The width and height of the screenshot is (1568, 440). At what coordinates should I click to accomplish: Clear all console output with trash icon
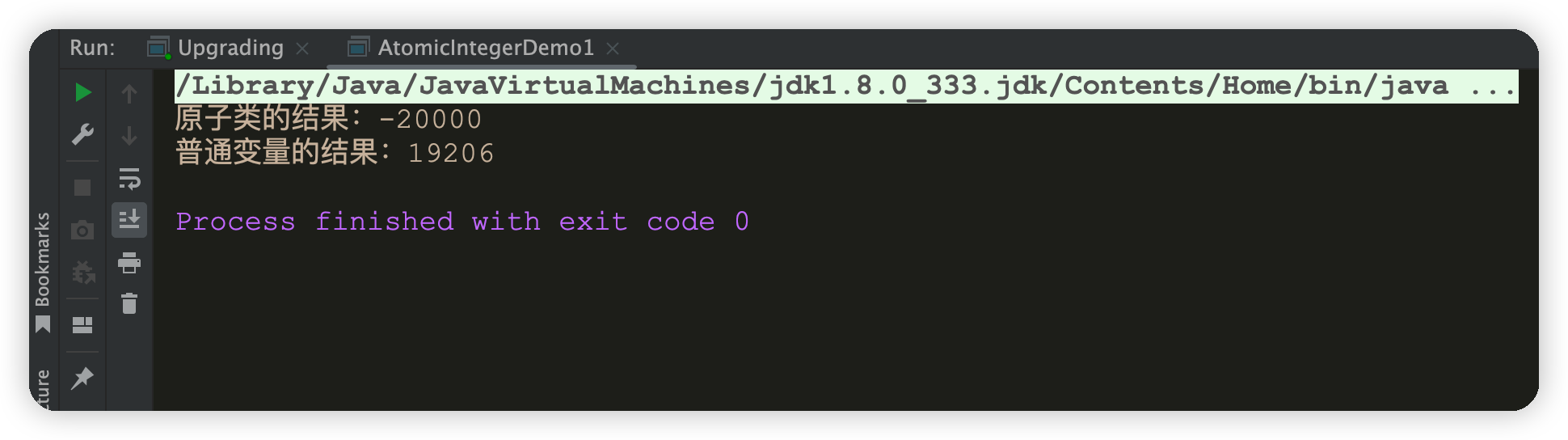click(129, 304)
